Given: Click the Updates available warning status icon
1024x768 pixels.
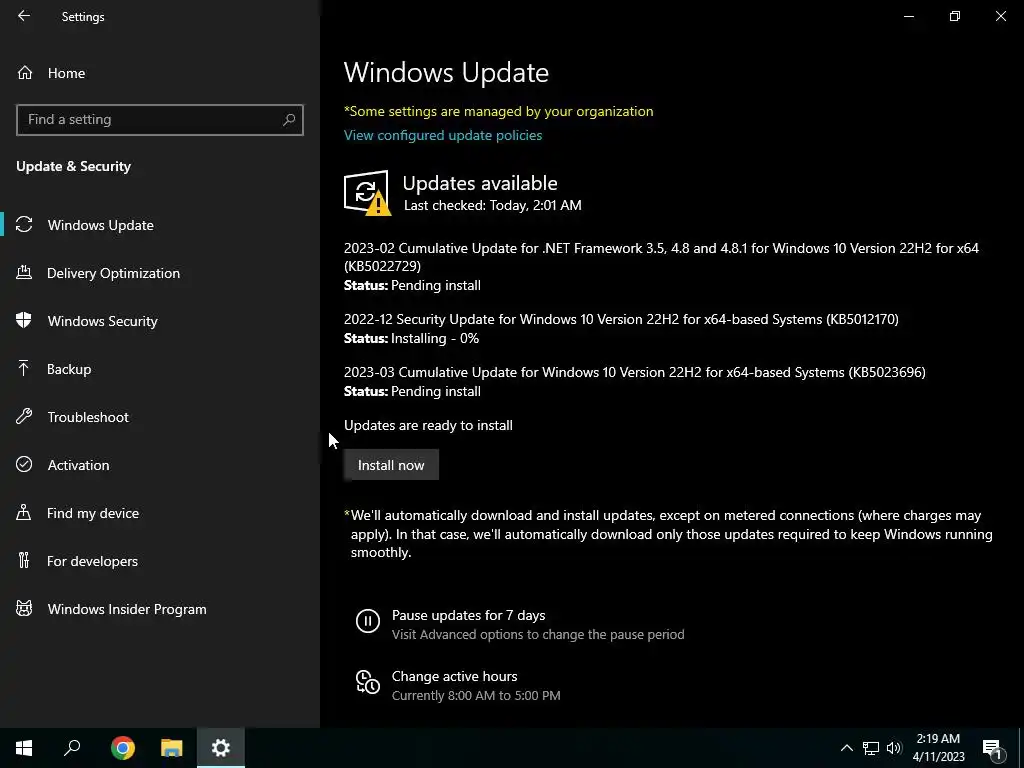Looking at the screenshot, I should [367, 193].
